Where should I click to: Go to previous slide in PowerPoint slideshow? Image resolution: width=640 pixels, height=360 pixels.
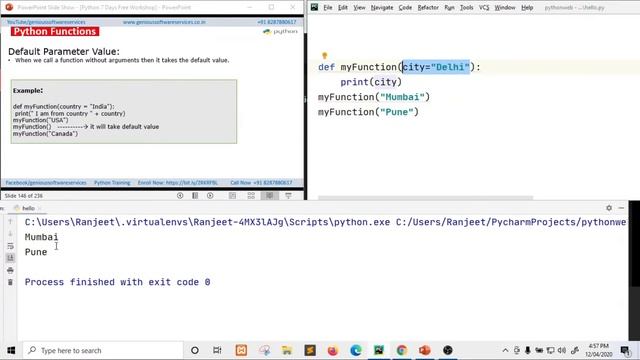coord(180,196)
